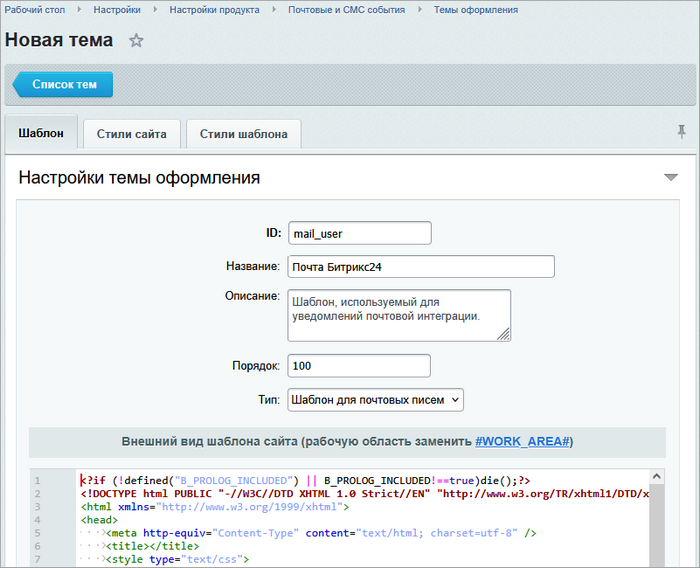700x568 pixels.
Task: Switch to the Стили сайта tab
Action: pos(131,134)
